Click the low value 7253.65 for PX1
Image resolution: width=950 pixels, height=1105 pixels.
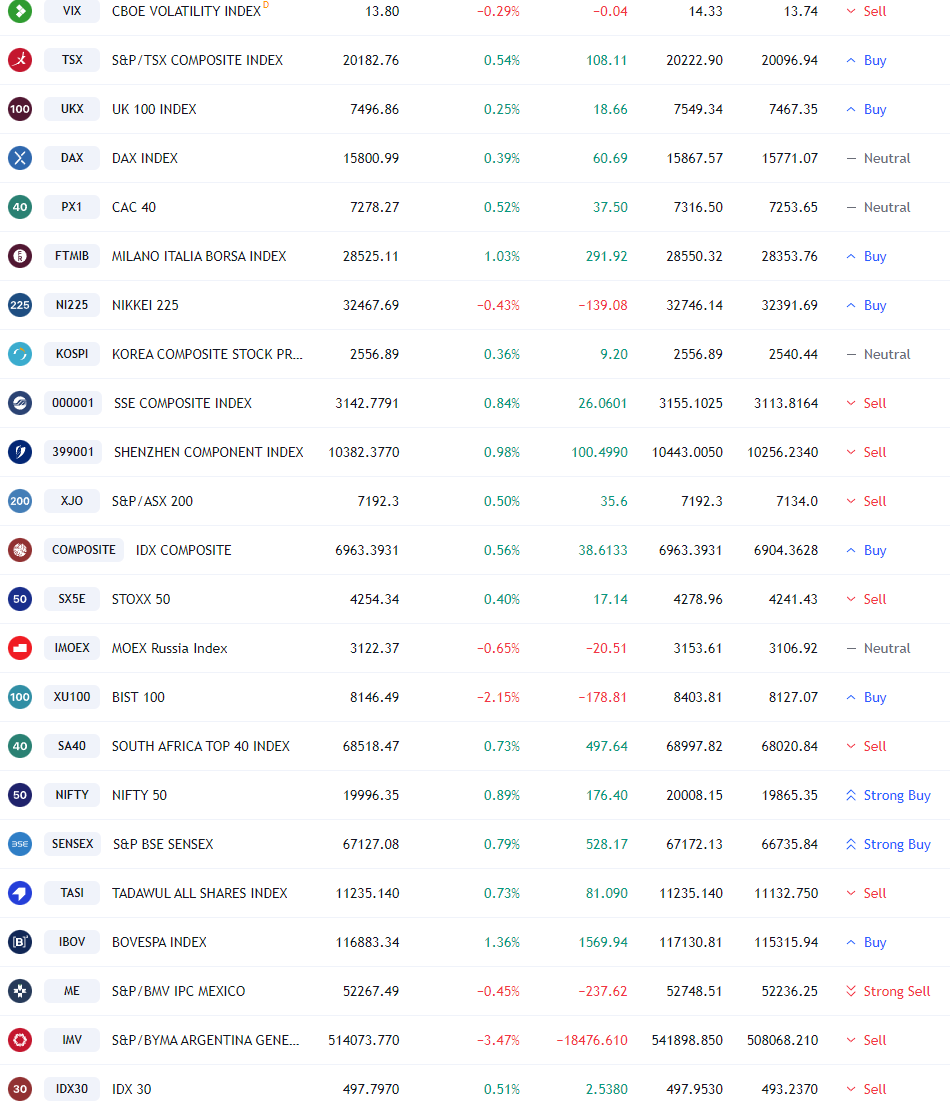click(794, 207)
